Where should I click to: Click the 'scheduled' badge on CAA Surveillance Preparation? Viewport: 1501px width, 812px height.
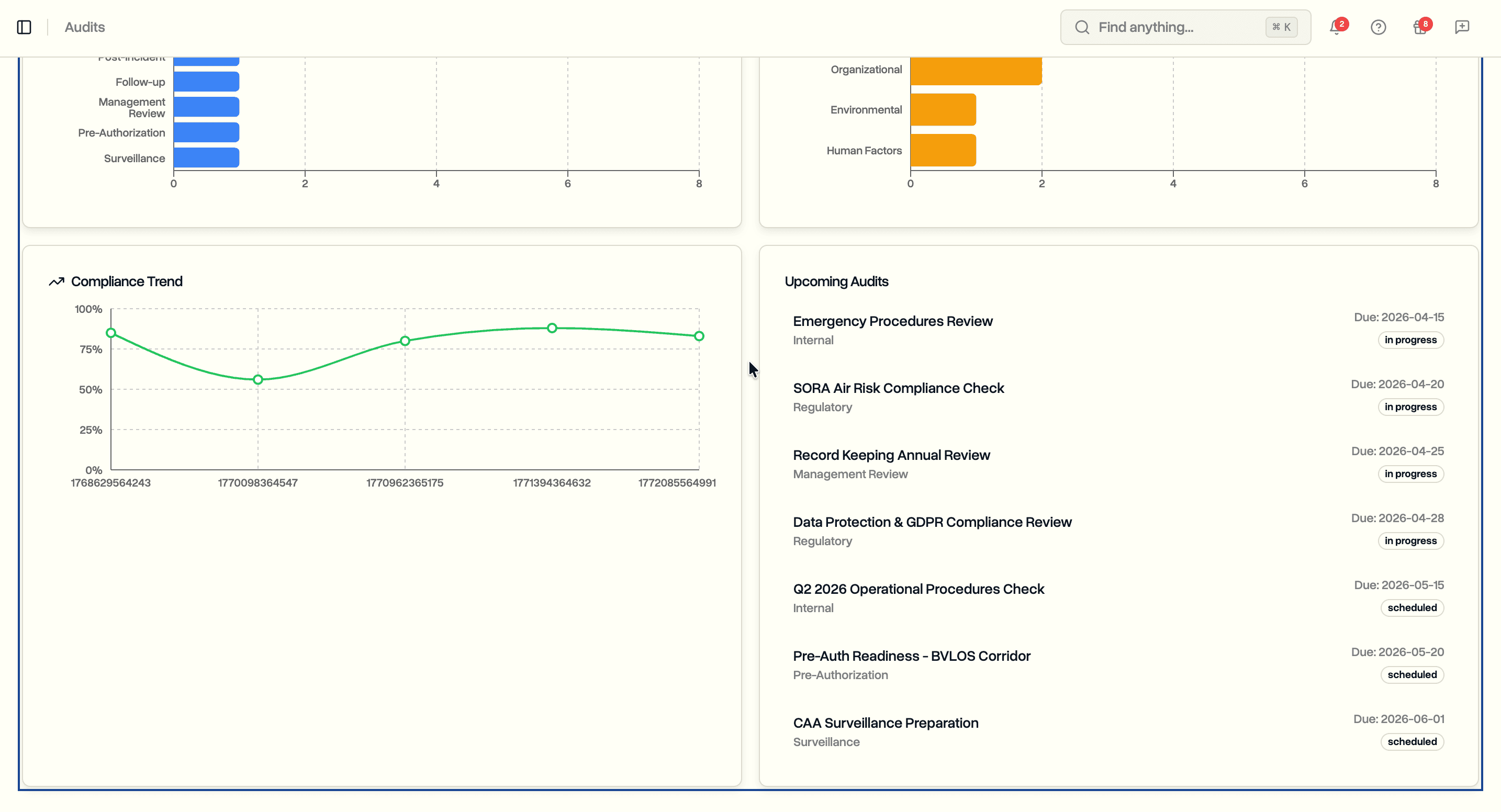click(1413, 741)
